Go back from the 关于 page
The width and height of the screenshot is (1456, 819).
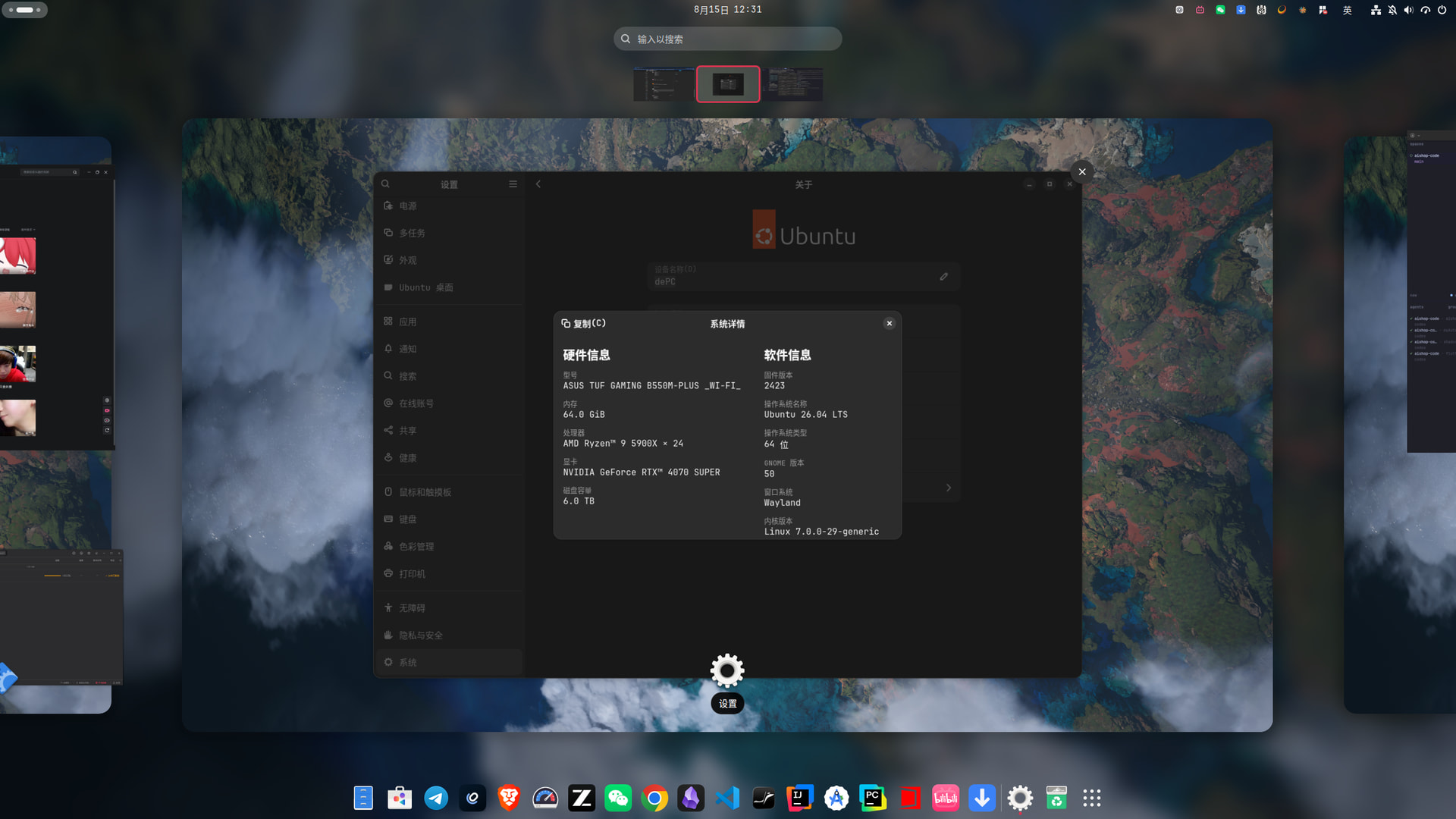point(538,184)
